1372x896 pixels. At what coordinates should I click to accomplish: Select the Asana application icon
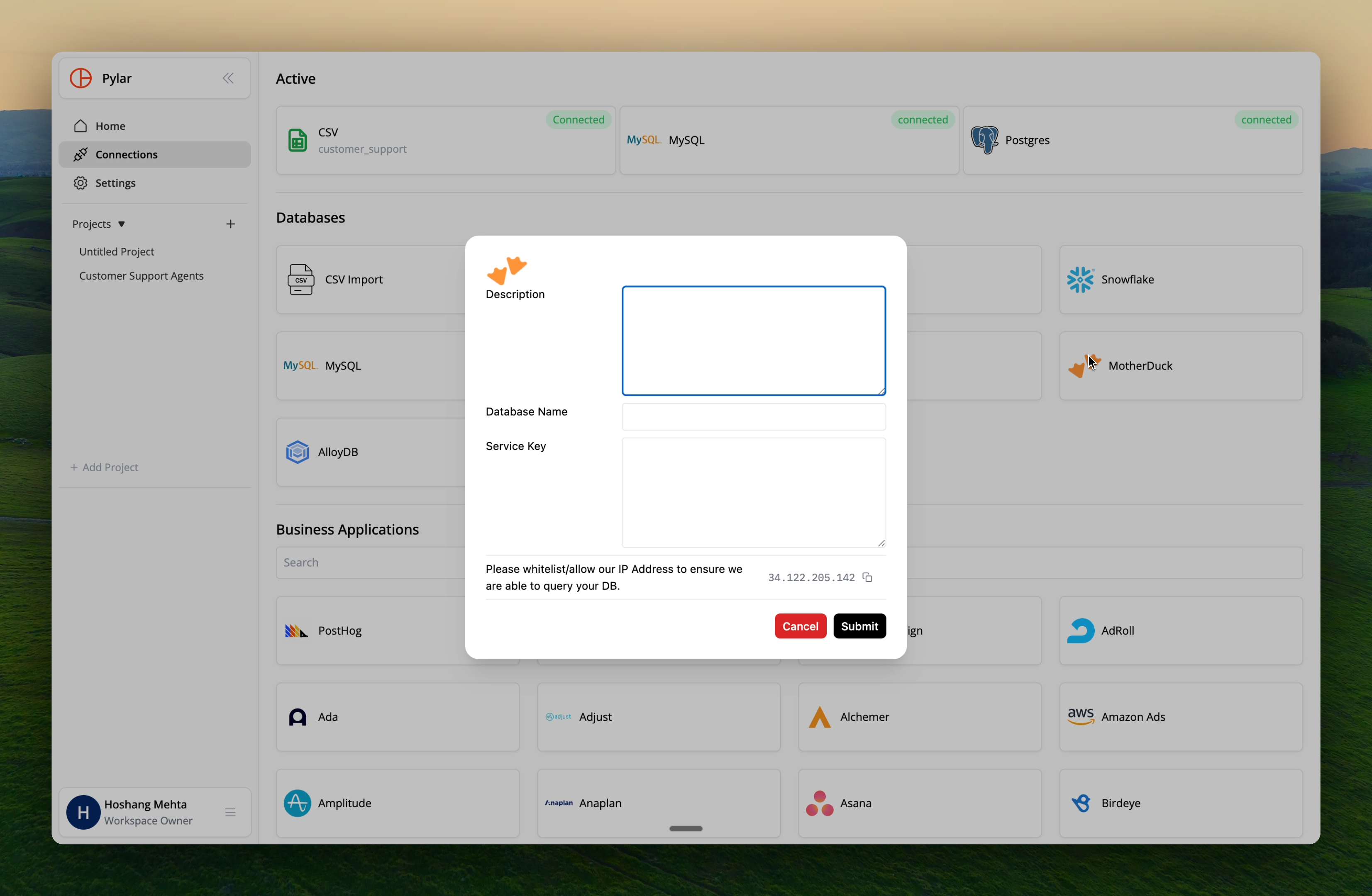tap(820, 803)
